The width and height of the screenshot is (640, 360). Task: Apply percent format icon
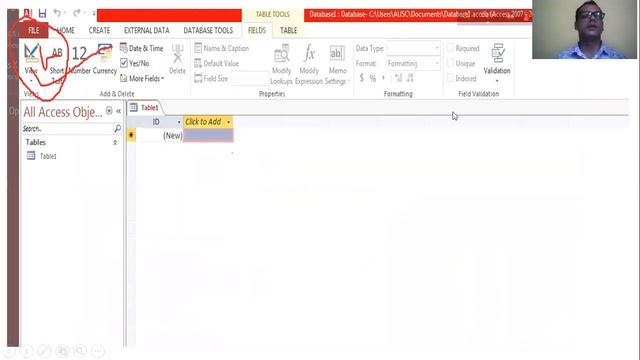click(x=372, y=78)
